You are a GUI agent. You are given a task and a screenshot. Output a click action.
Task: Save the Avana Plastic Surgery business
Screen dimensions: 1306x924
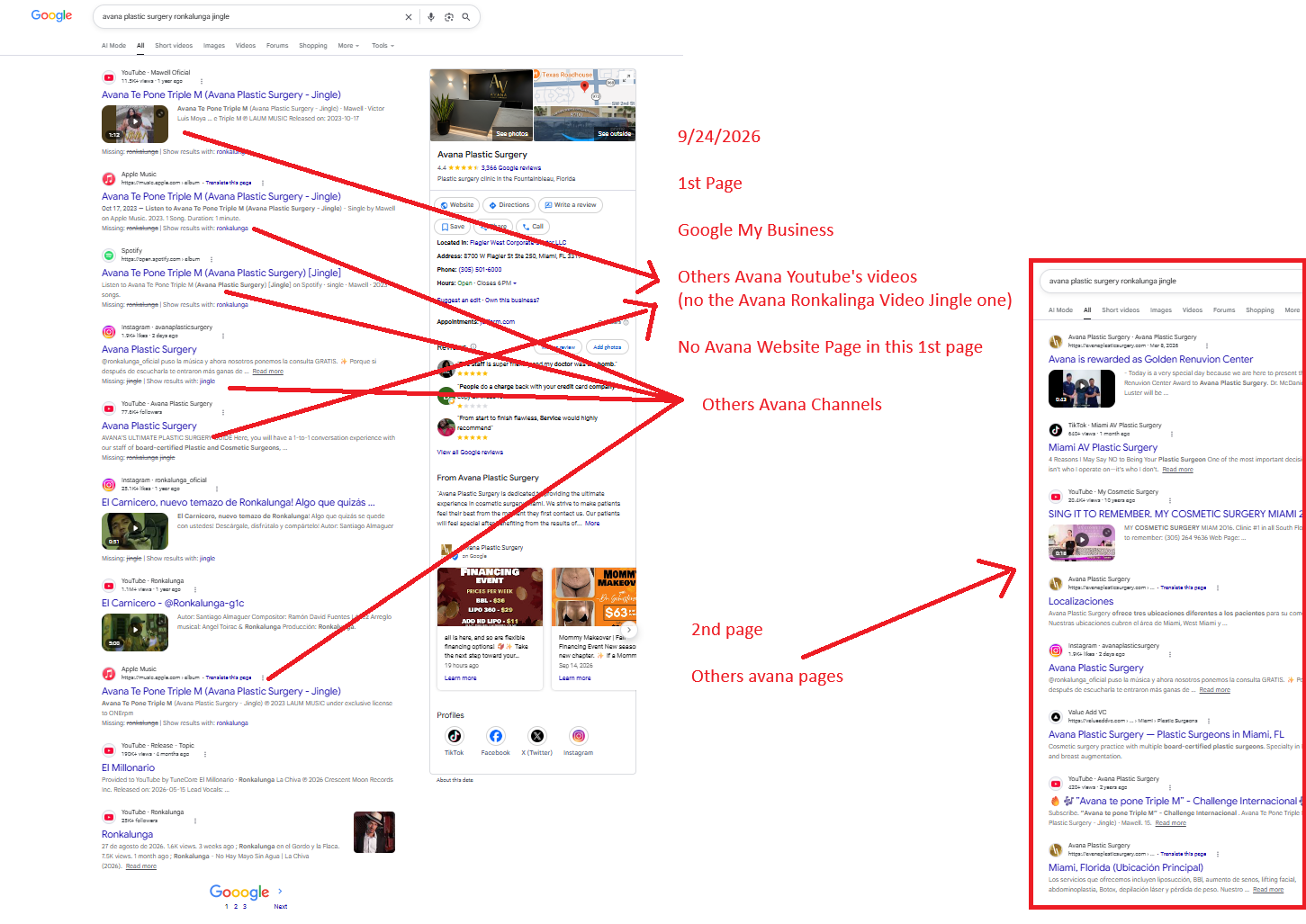(x=453, y=227)
